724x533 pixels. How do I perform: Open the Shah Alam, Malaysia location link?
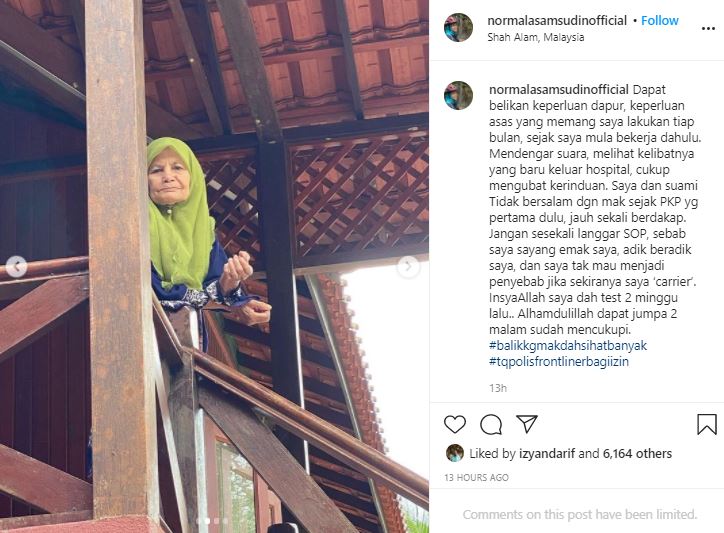[536, 37]
